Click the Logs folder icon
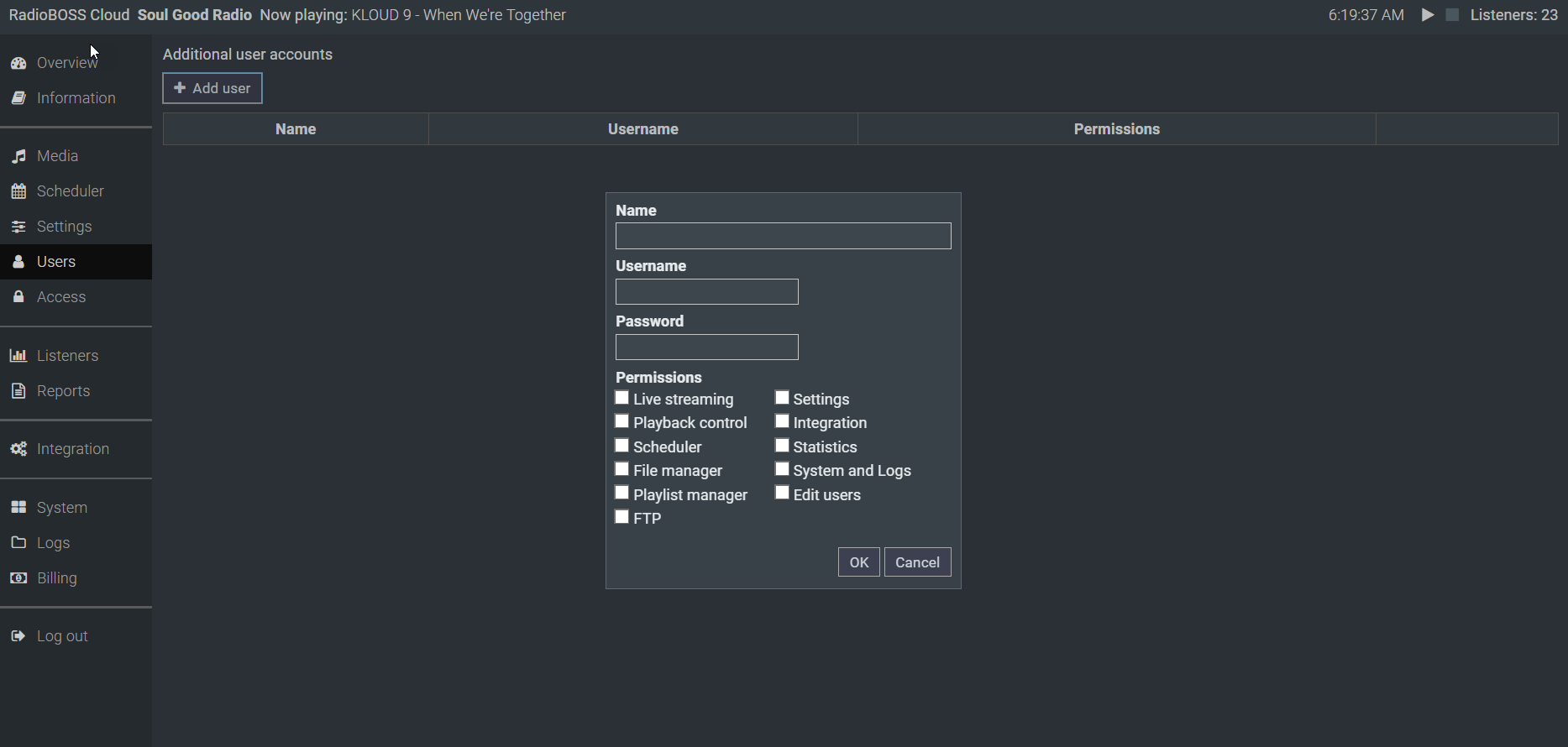Image resolution: width=1568 pixels, height=747 pixels. click(x=18, y=543)
